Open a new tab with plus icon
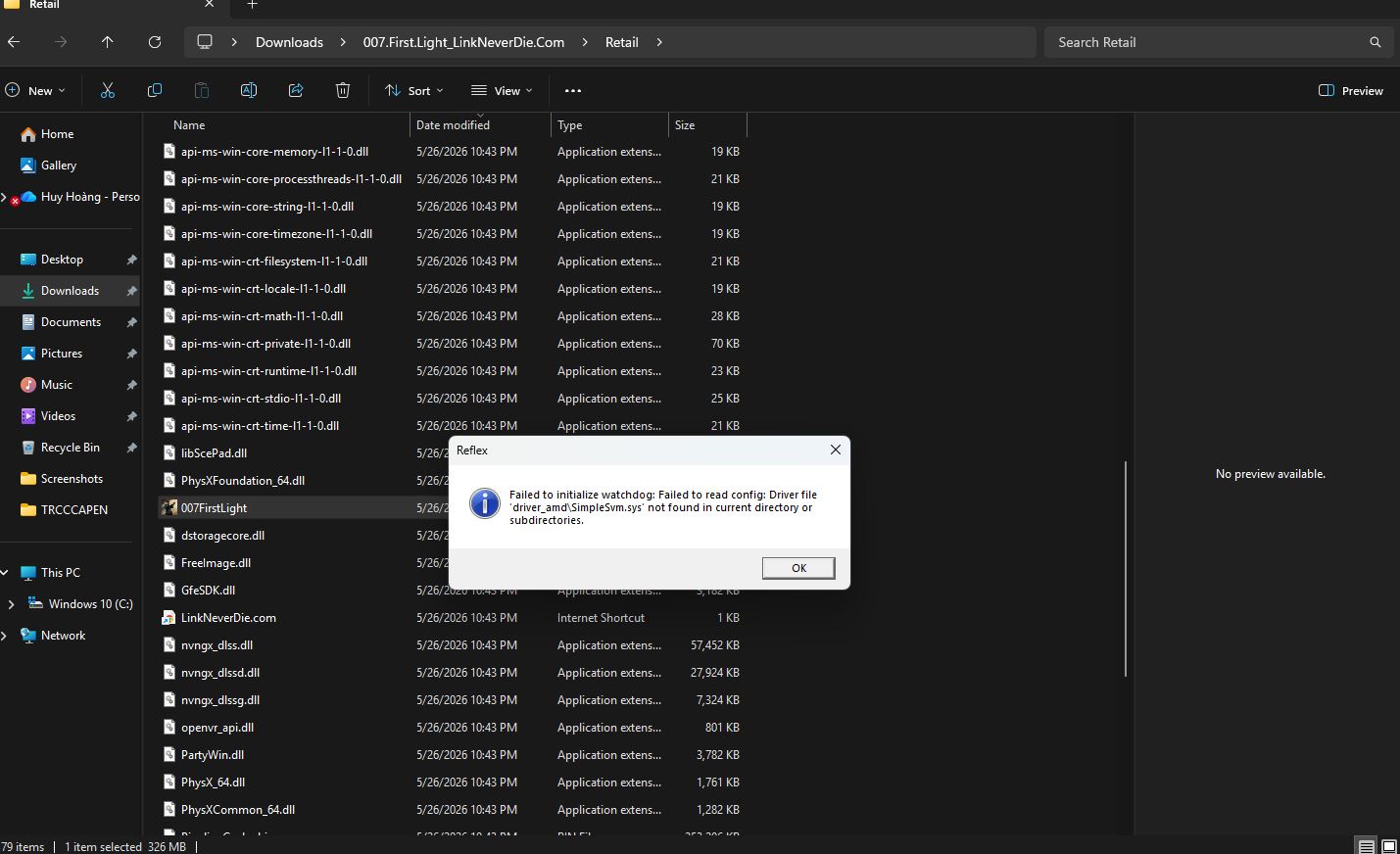This screenshot has width=1400, height=854. [252, 5]
